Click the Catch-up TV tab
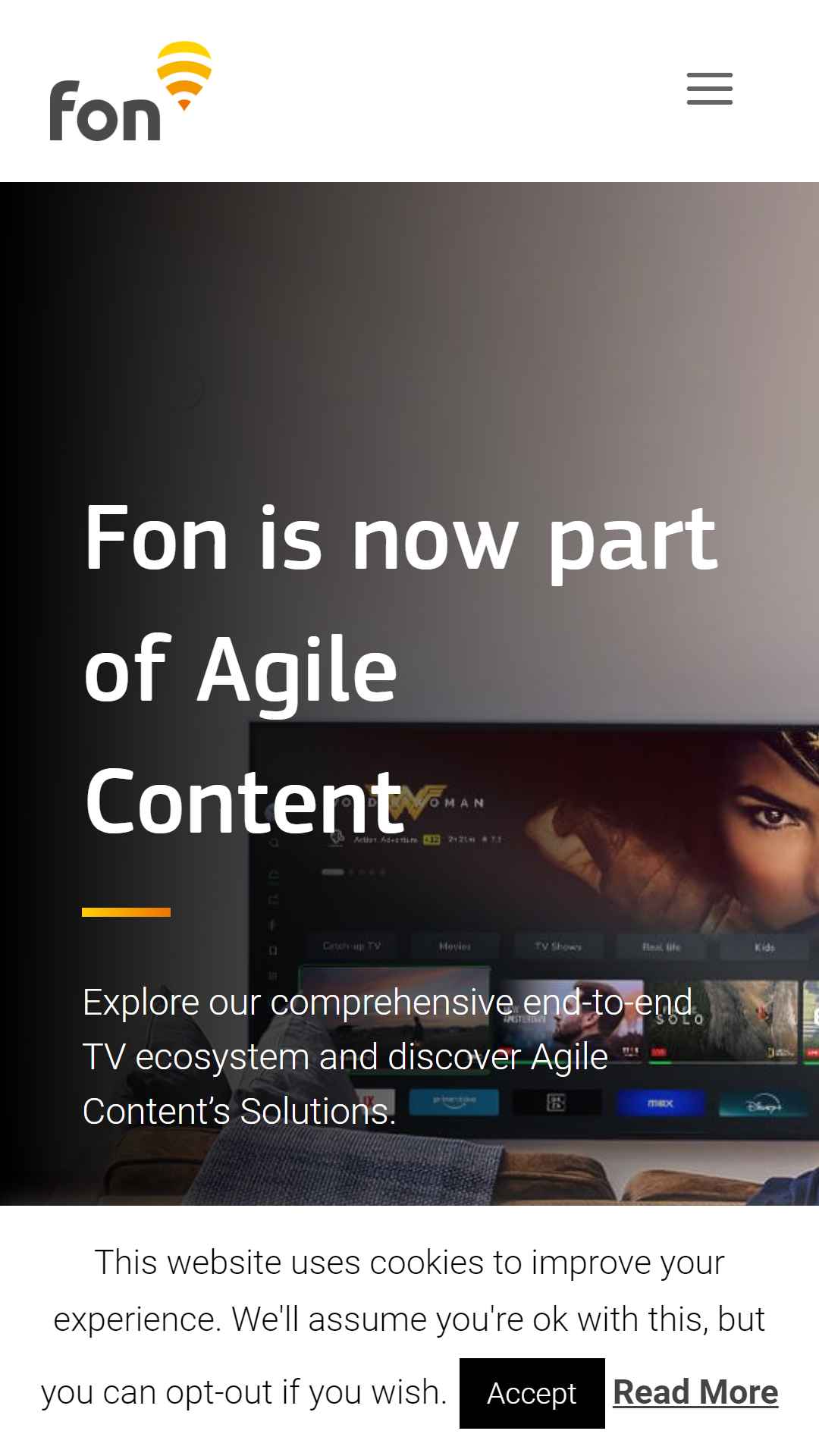 (x=352, y=946)
